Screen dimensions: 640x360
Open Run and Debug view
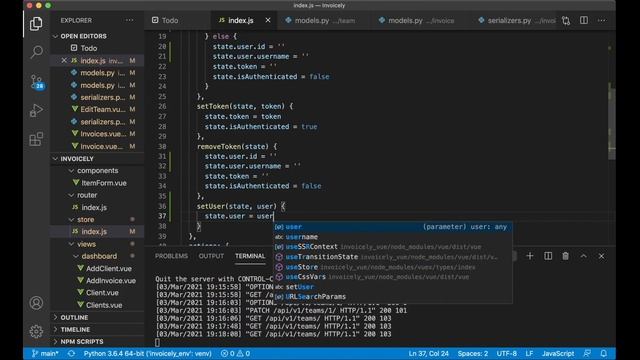[x=36, y=110]
